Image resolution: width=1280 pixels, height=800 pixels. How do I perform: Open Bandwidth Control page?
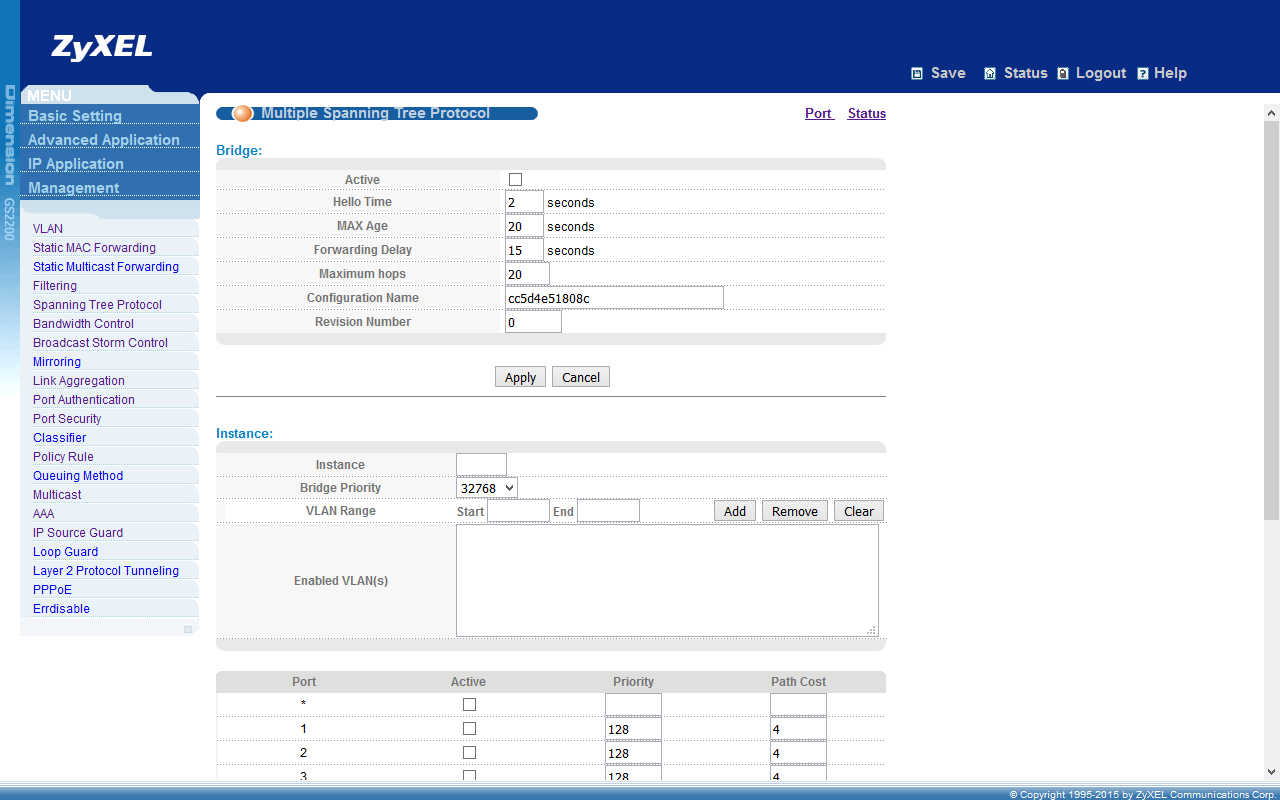pyautogui.click(x=83, y=324)
